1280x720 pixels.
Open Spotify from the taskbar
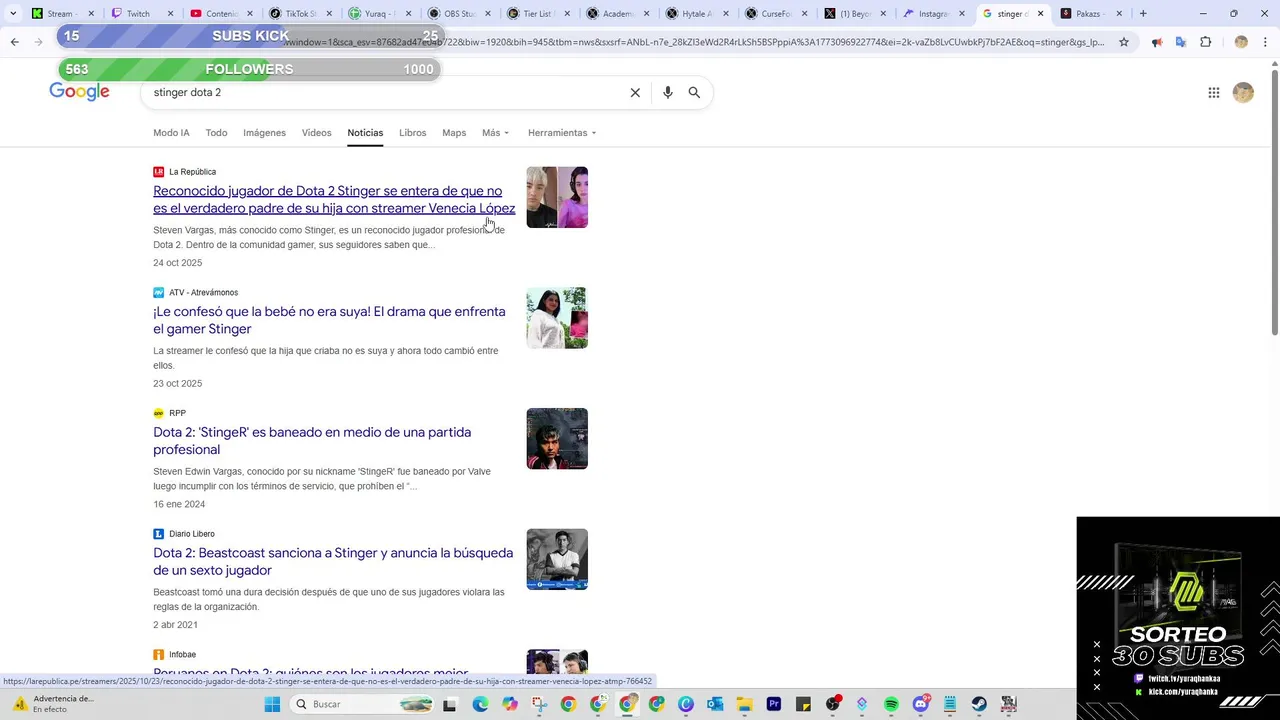(x=891, y=704)
